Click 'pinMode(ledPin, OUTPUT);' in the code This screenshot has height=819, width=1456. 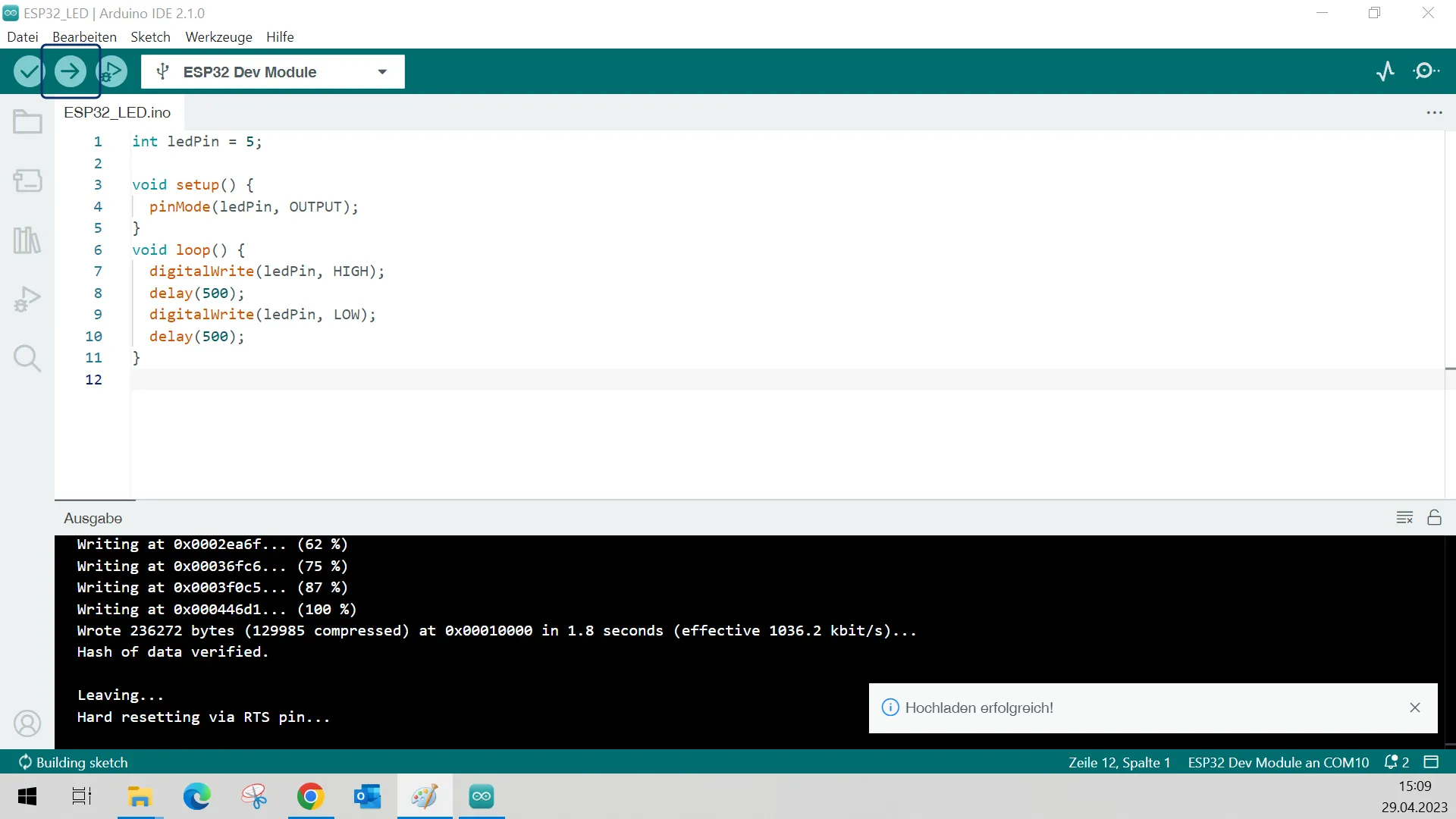coord(254,207)
